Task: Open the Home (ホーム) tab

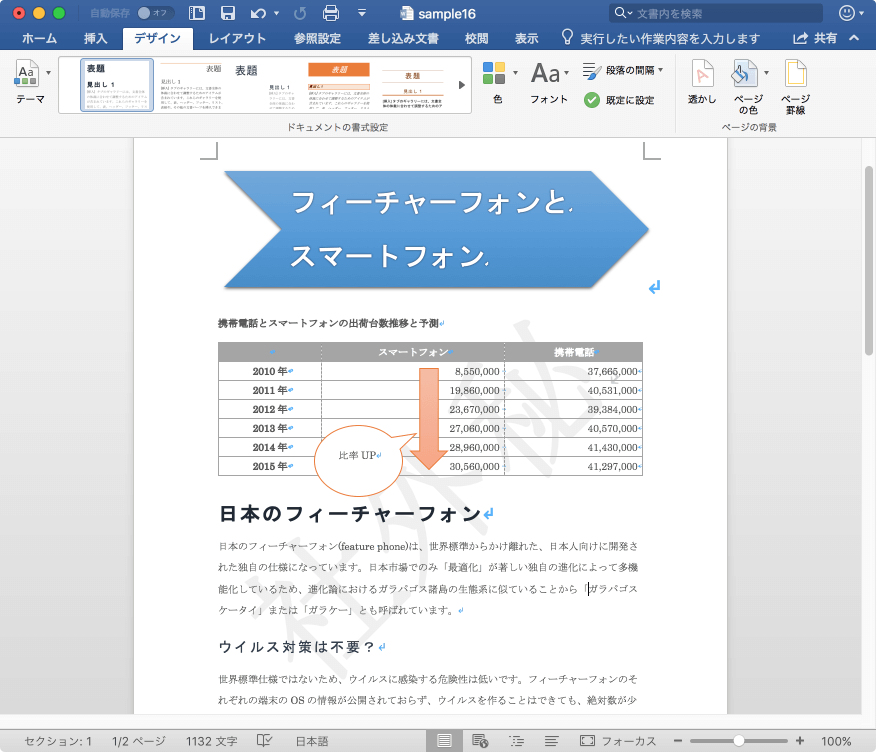Action: [39, 38]
